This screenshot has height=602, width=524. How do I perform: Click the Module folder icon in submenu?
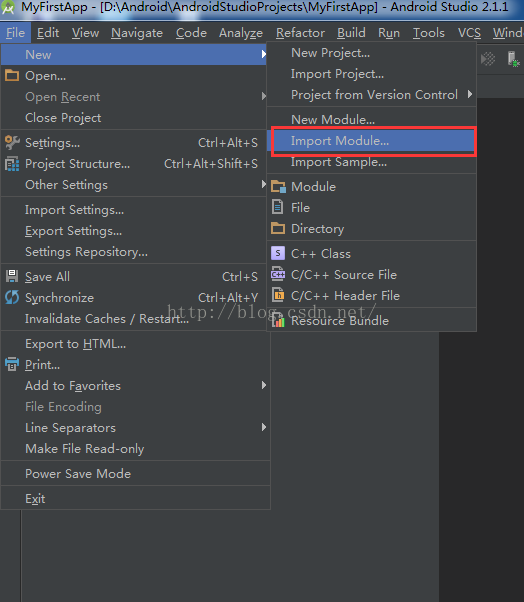278,187
